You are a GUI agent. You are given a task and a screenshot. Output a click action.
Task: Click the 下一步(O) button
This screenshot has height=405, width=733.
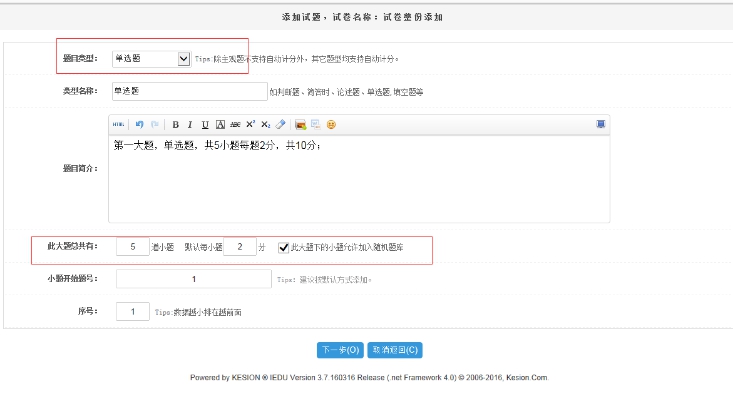[x=340, y=350]
